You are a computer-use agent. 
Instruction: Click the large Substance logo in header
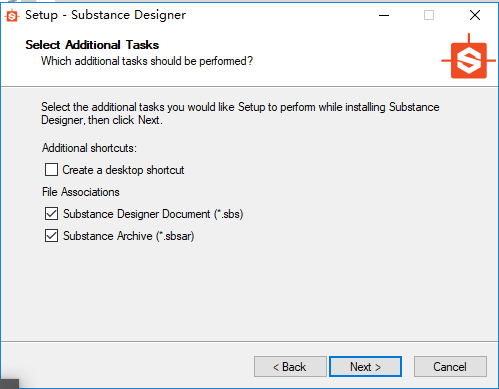[468, 57]
